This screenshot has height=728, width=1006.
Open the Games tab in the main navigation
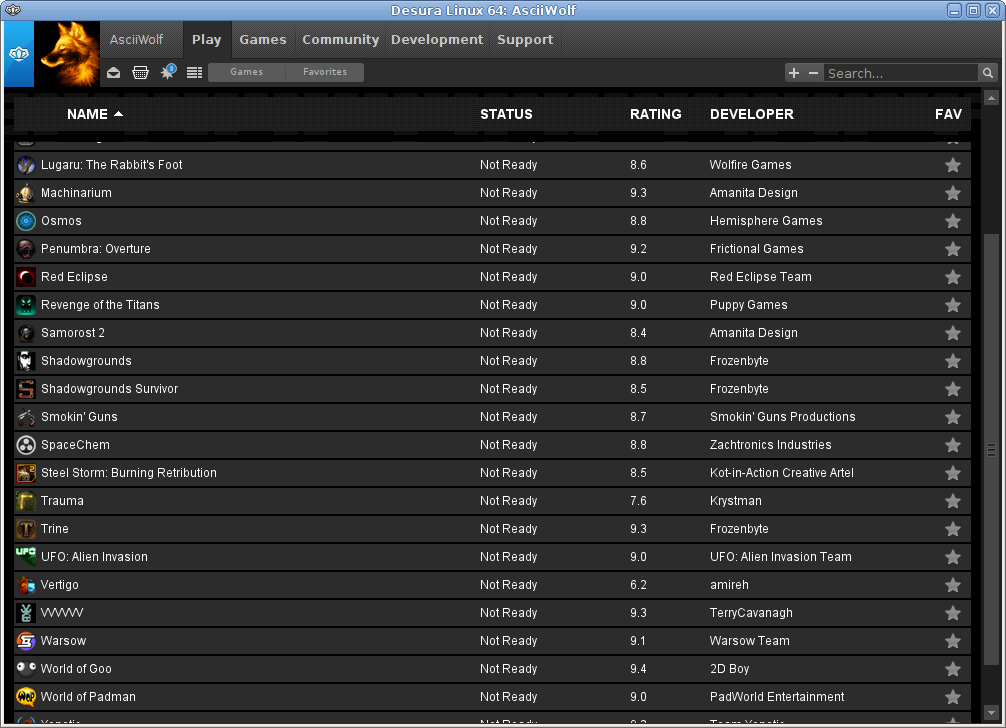point(263,40)
